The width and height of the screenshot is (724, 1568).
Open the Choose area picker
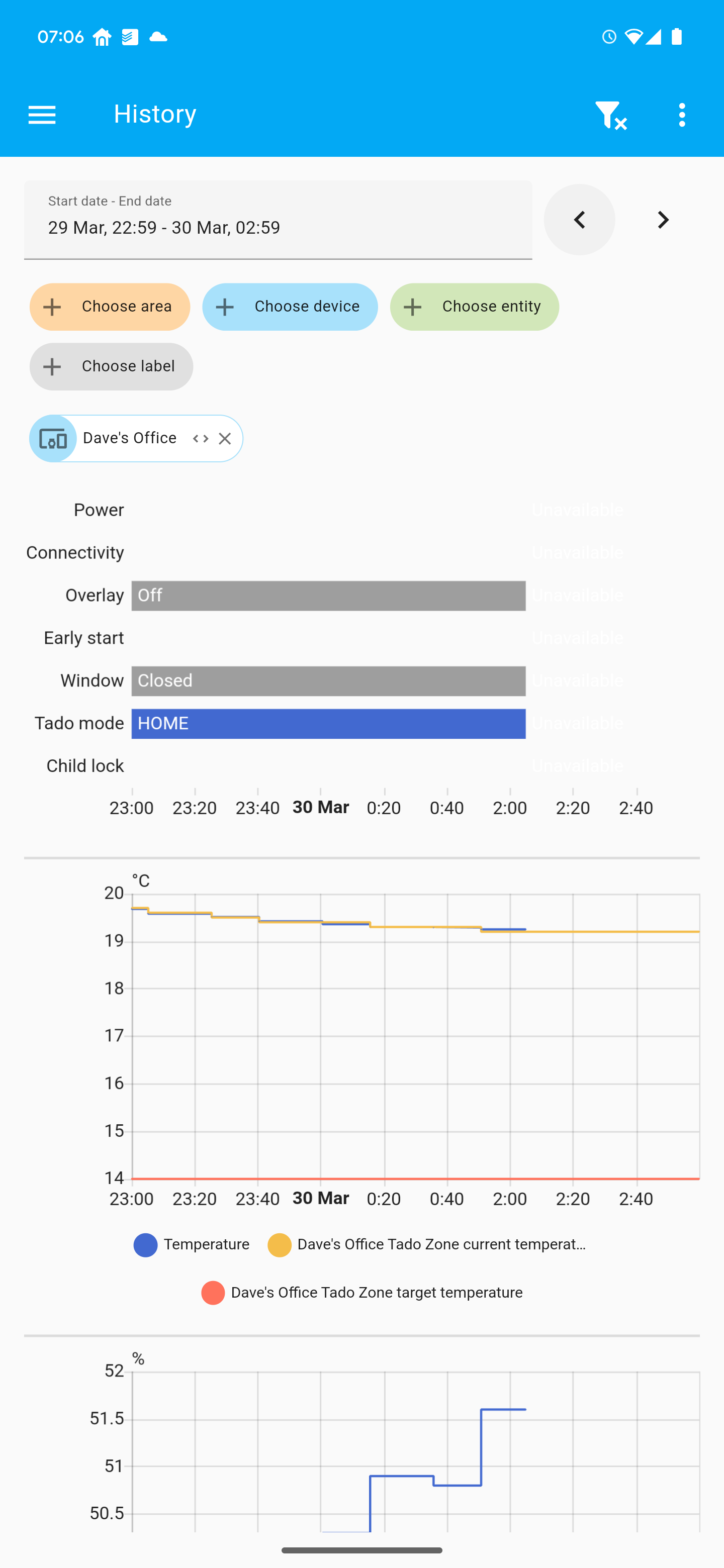point(110,307)
